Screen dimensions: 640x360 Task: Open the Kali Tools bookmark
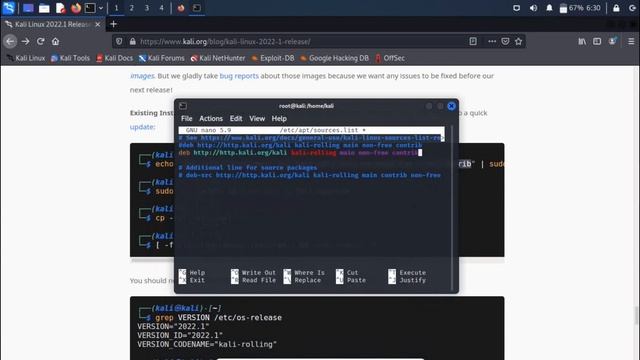(70, 58)
